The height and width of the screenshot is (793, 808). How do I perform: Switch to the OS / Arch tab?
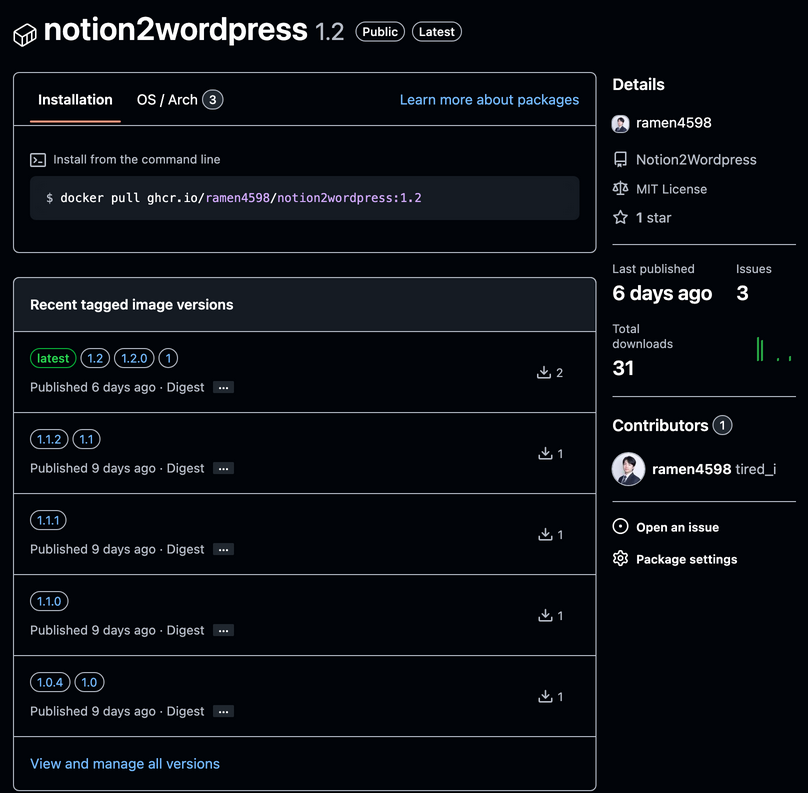pos(179,100)
